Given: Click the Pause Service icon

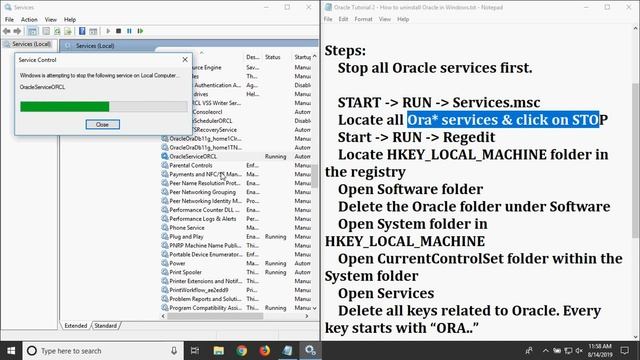Looking at the screenshot, I should [129, 31].
